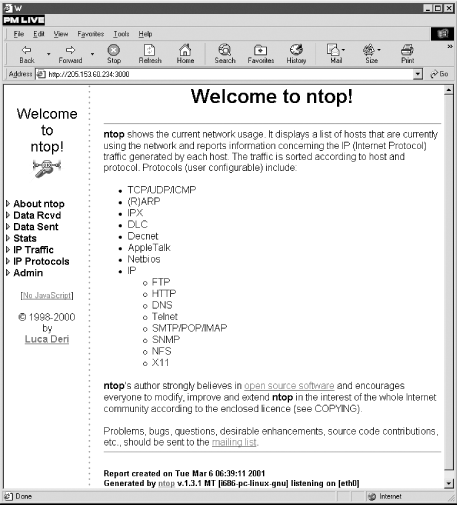Open the Favorites folder icon
This screenshot has height=505, width=457.
pyautogui.click(x=260, y=50)
